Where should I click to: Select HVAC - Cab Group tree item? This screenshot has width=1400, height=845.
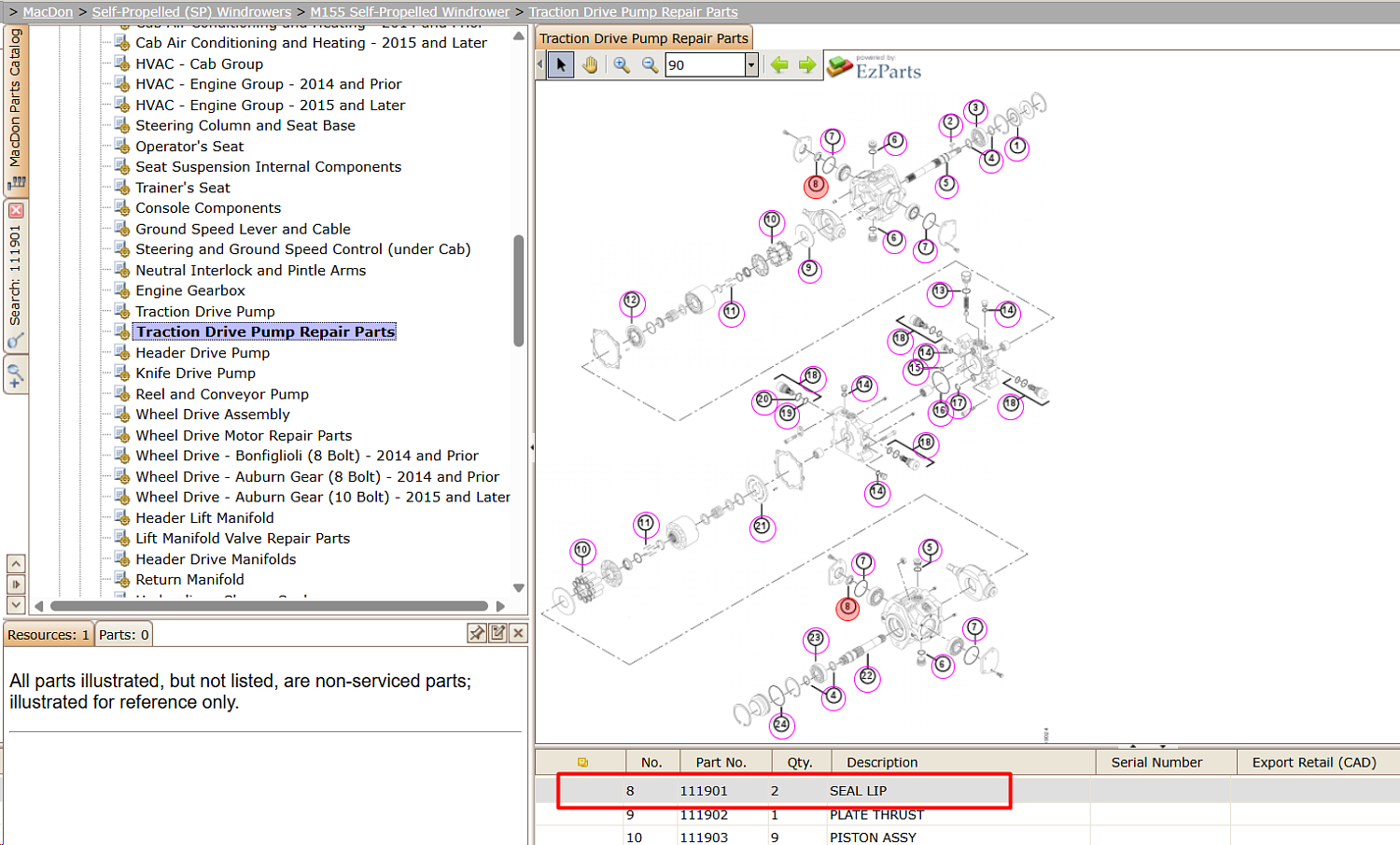point(199,63)
